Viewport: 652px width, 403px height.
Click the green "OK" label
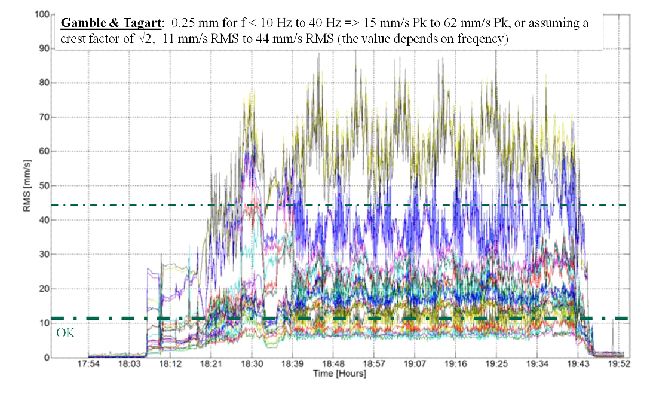pyautogui.click(x=66, y=332)
